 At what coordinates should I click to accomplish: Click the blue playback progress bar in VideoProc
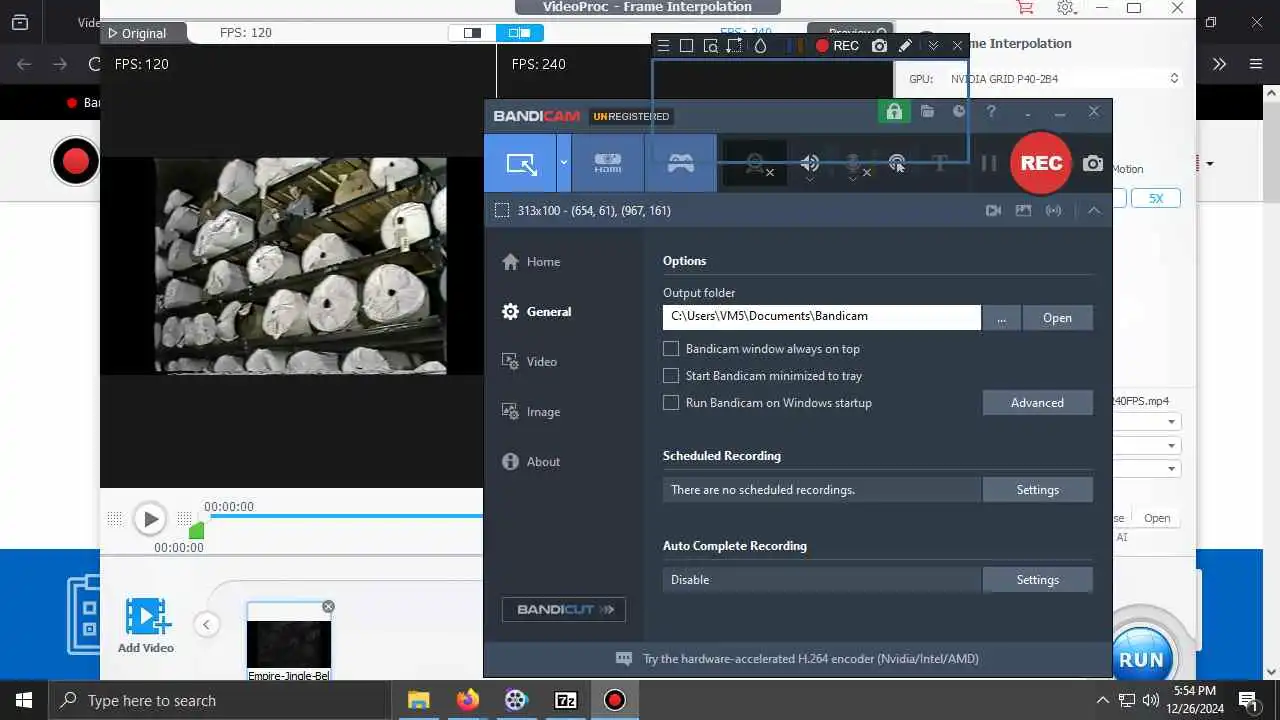point(345,516)
